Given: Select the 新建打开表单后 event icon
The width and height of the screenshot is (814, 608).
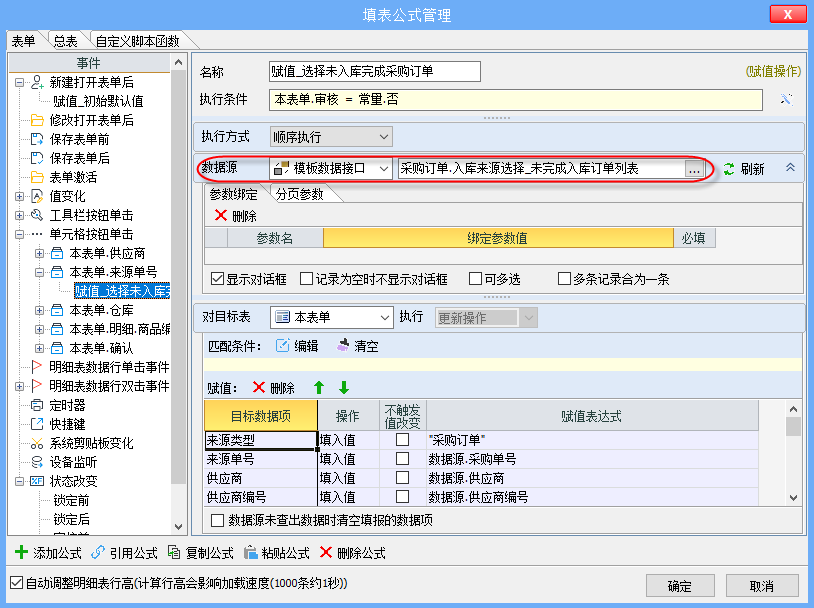Looking at the screenshot, I should click(x=37, y=82).
